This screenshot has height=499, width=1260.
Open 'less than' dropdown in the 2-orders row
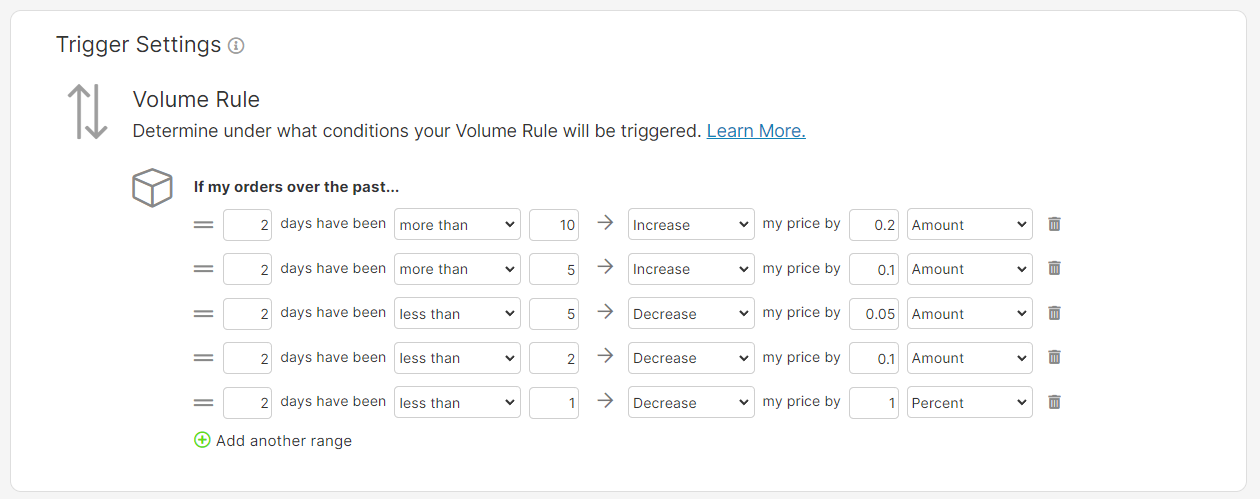click(x=458, y=358)
